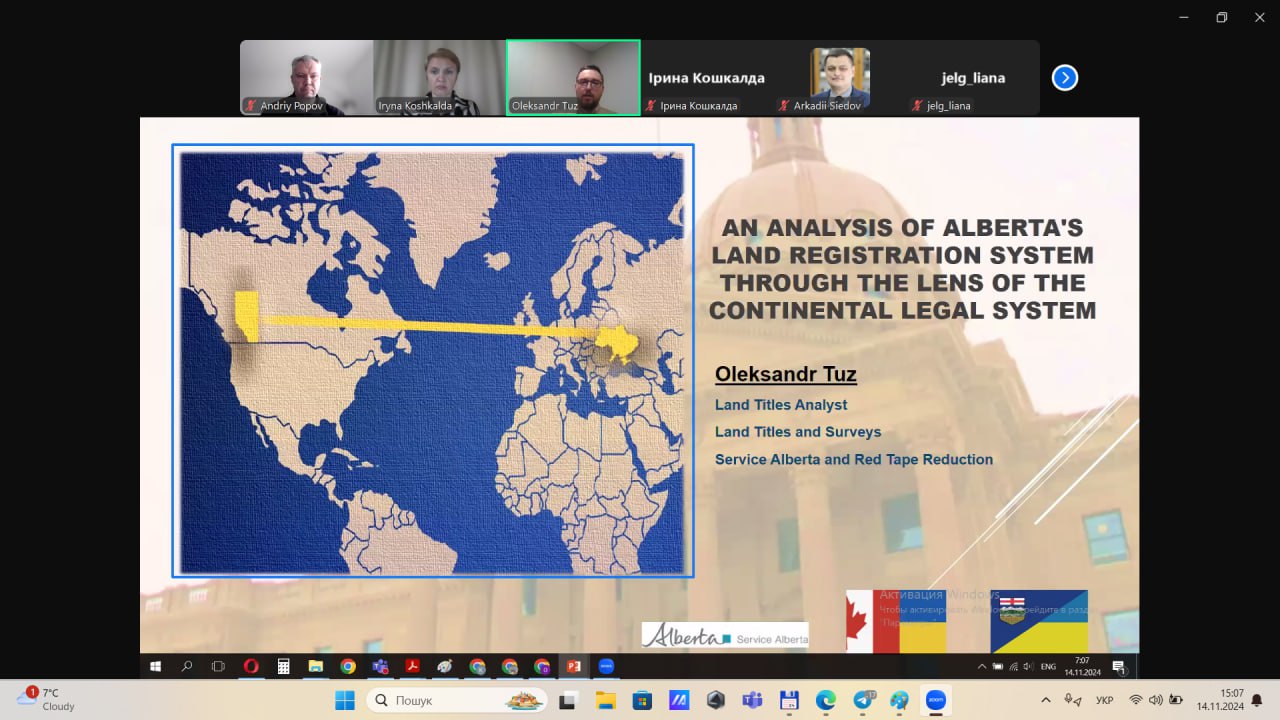
Task: Show next participants with blue arrow button
Action: pyautogui.click(x=1065, y=77)
